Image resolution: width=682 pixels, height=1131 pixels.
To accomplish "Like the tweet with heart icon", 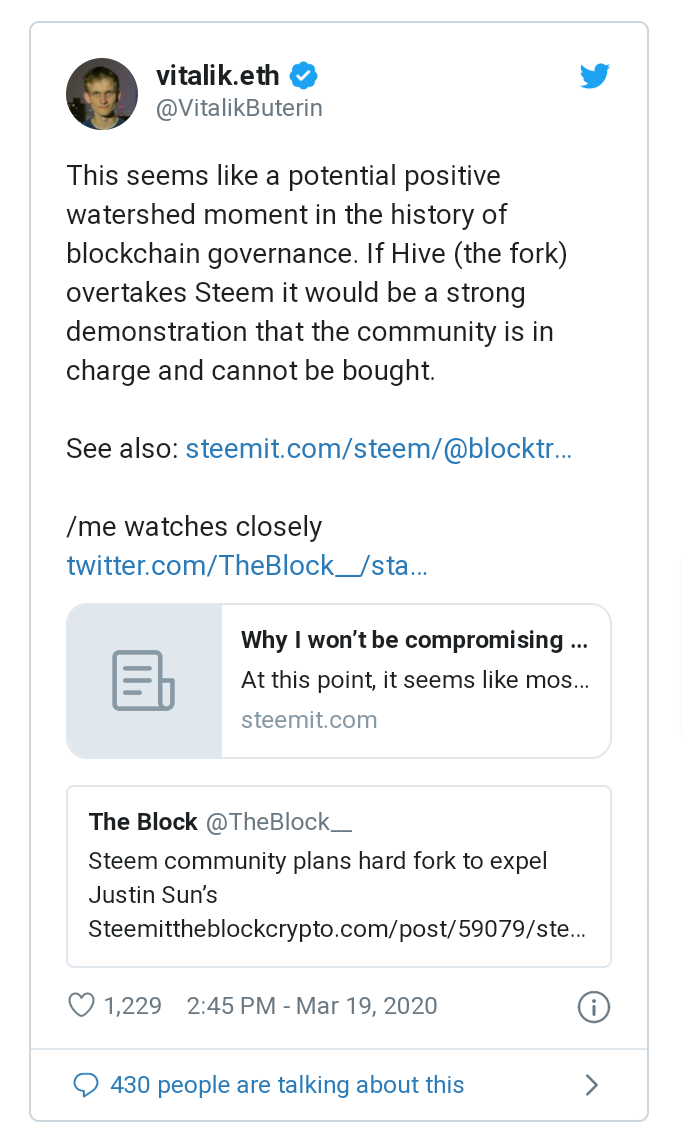I will click(x=81, y=1005).
